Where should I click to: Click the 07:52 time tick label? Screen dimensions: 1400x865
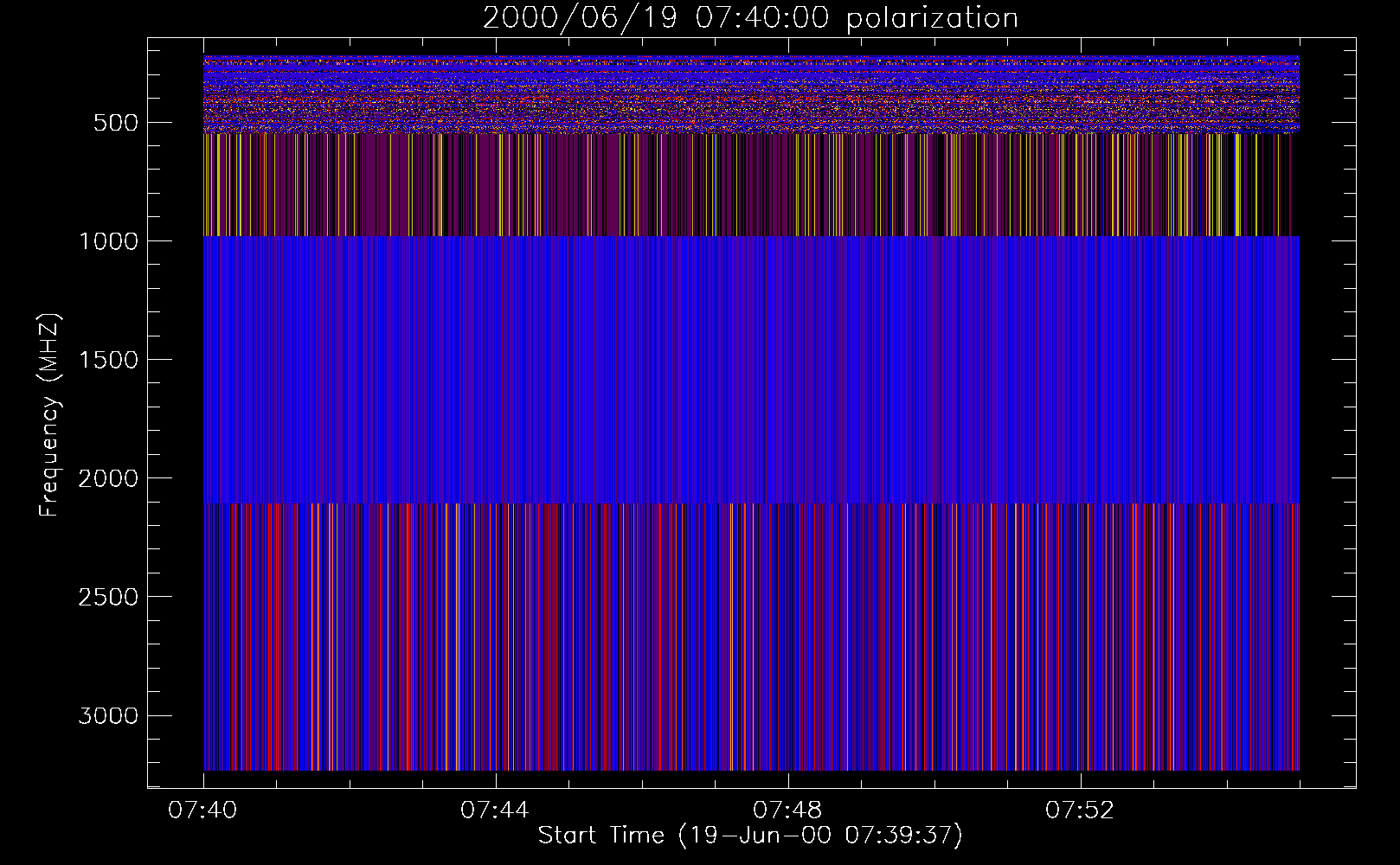point(1080,811)
